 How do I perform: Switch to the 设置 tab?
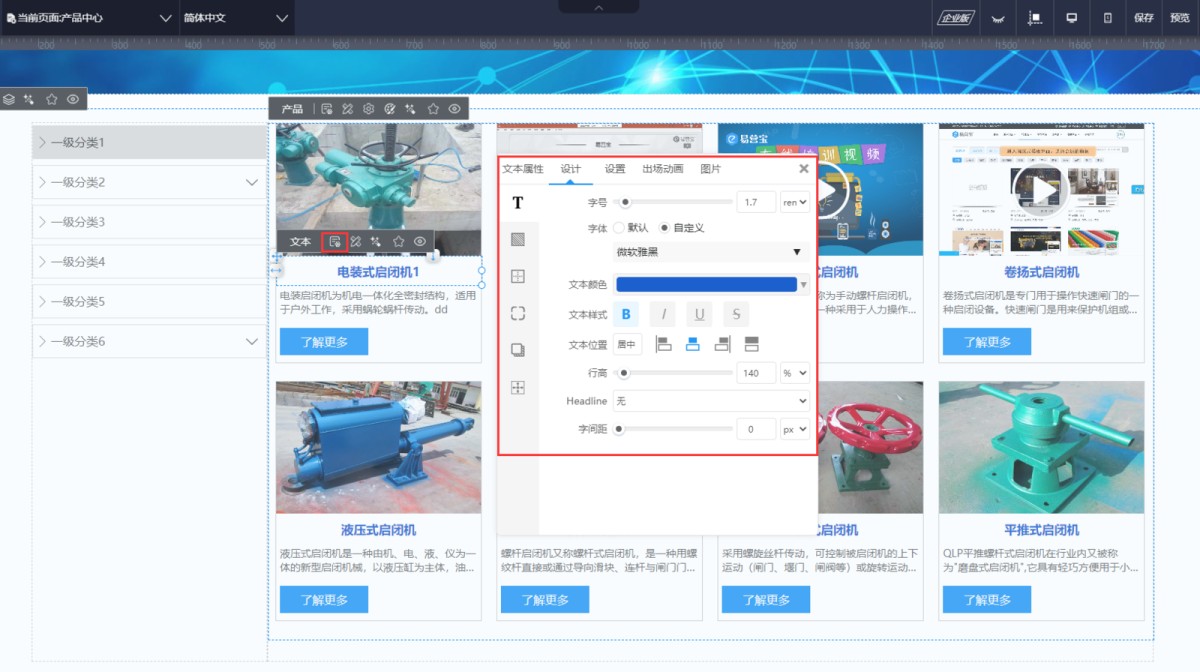tap(615, 169)
